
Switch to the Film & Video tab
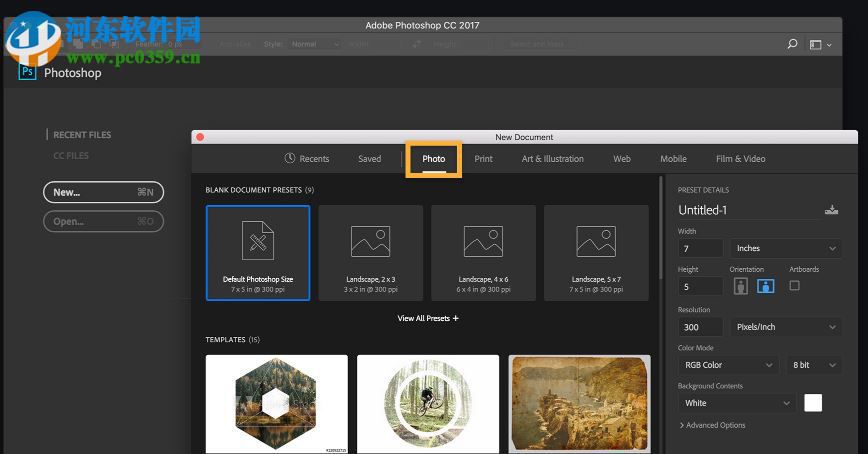pos(740,158)
